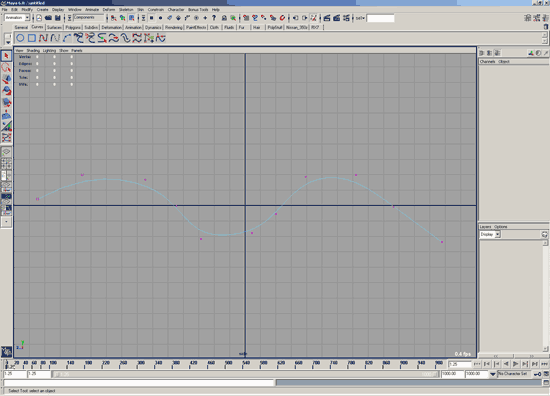This screenshot has height=396, width=550.
Task: Activate the Select tool arrow in the toolbox
Action: pyautogui.click(x=6, y=56)
